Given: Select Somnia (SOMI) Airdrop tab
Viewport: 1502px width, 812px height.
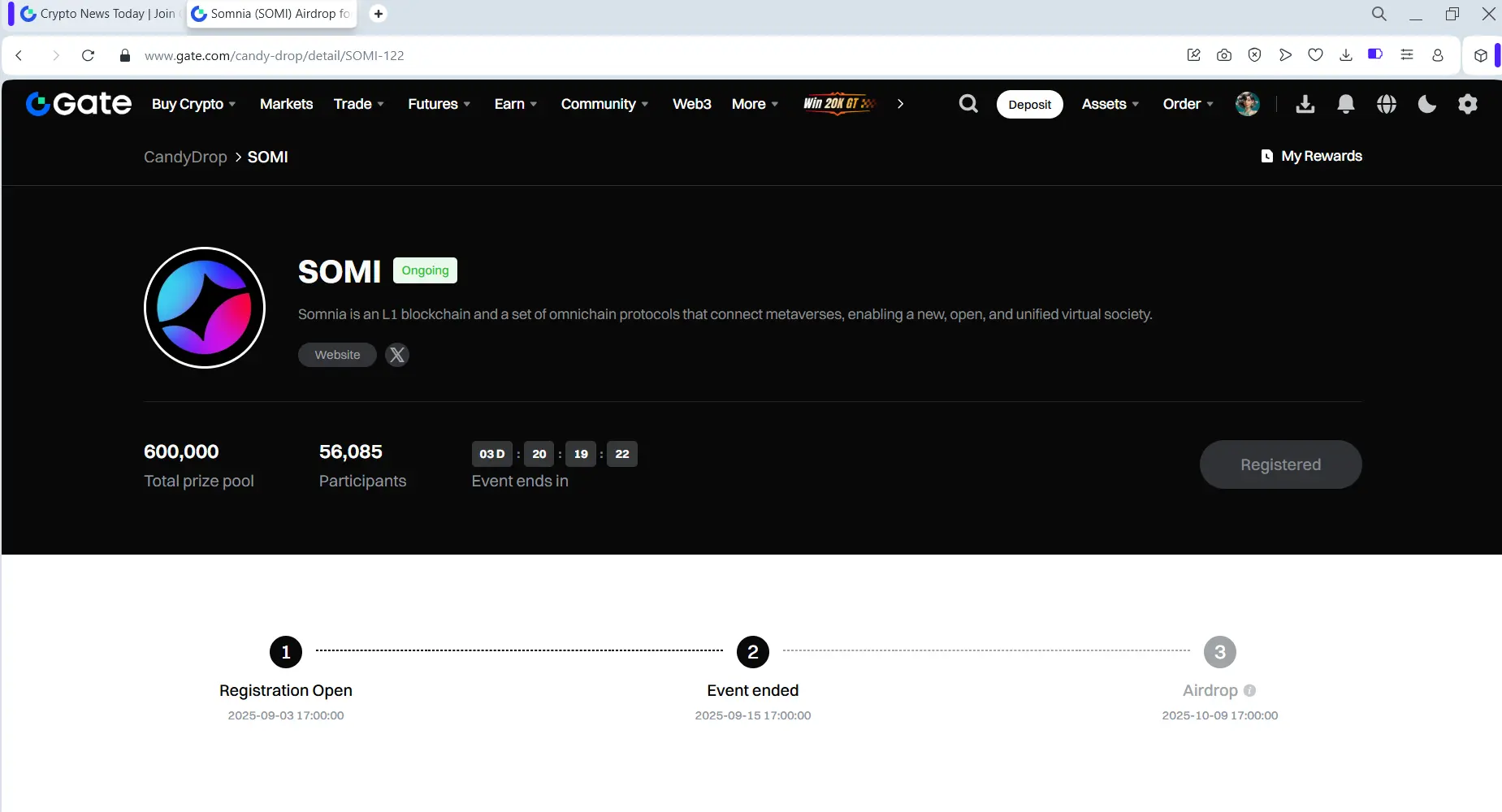Looking at the screenshot, I should 272,14.
